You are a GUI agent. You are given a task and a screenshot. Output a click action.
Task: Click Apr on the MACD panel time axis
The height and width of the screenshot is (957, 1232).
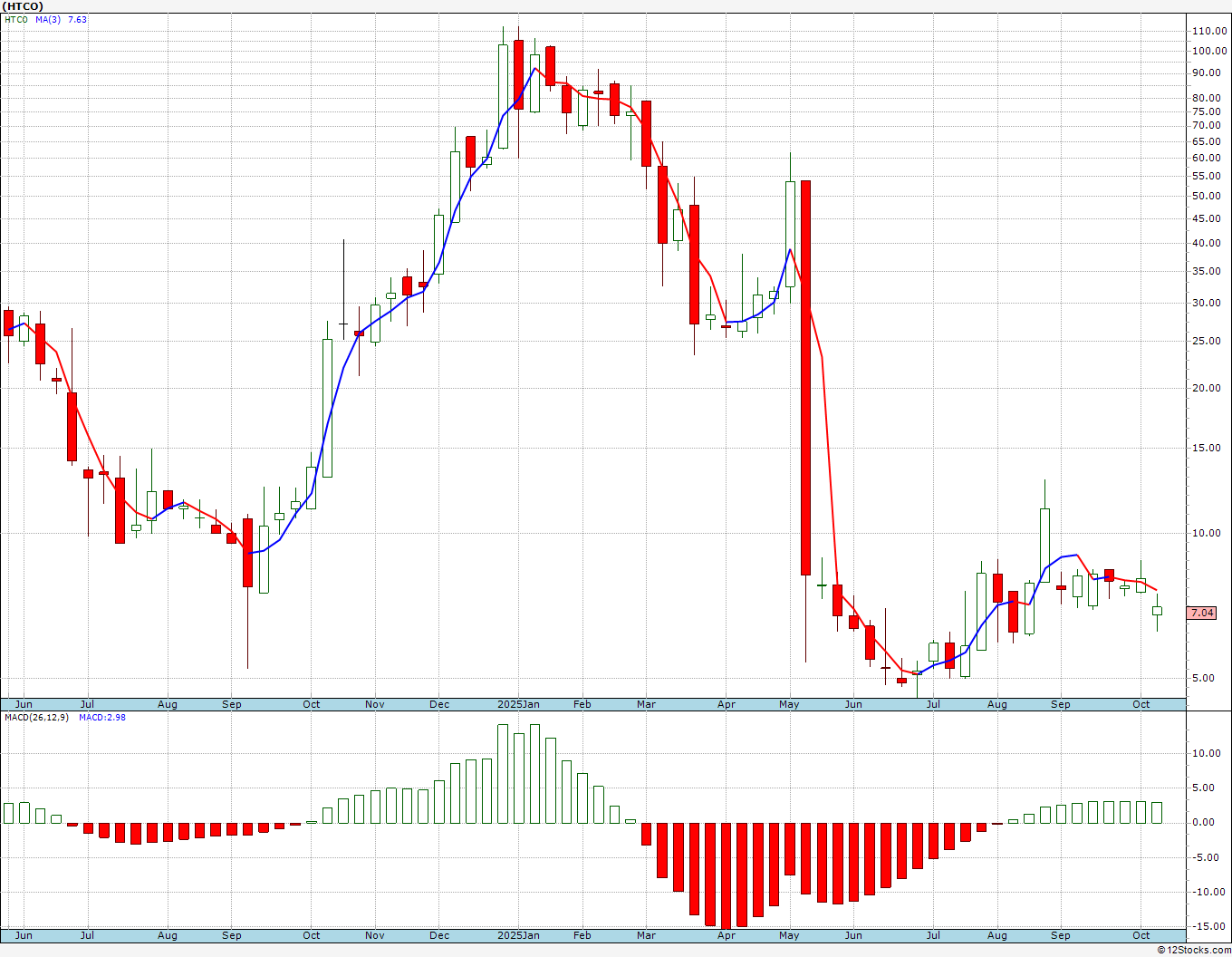(x=726, y=935)
